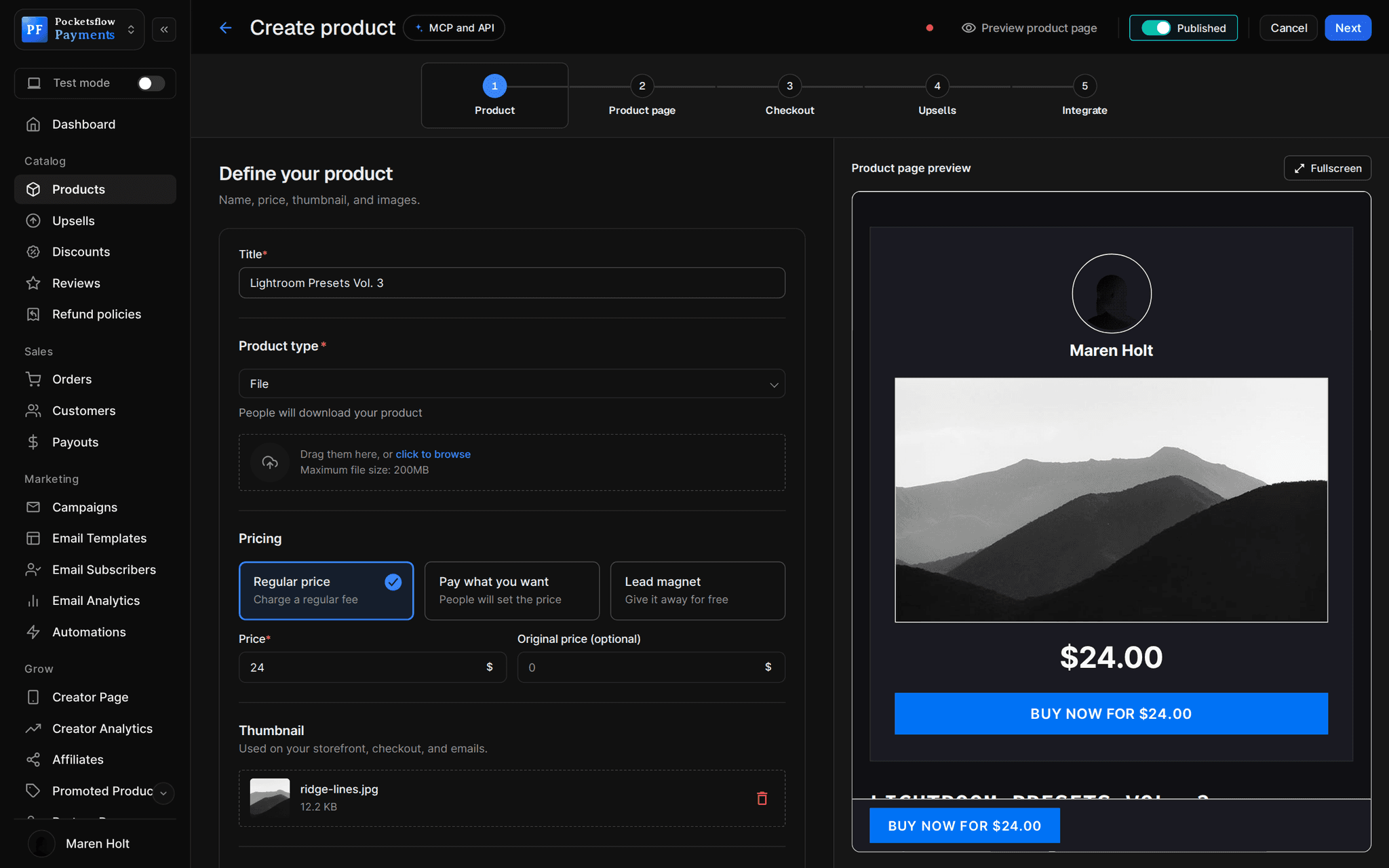Open the Pocketsflow Payments workspace switcher

pyautogui.click(x=79, y=29)
